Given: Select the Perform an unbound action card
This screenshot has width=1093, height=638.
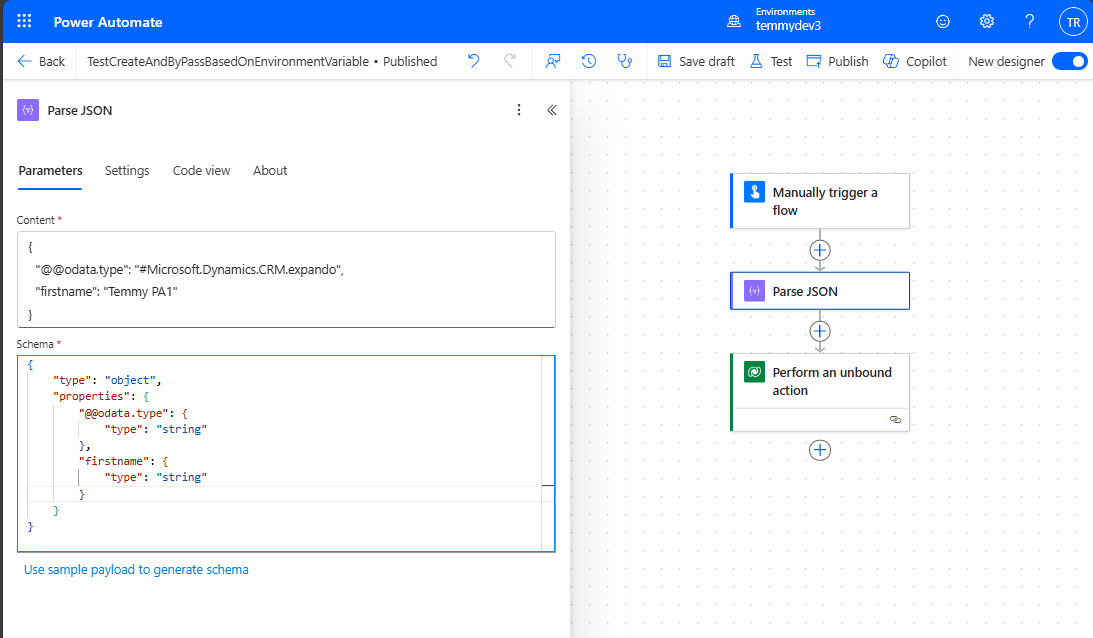Looking at the screenshot, I should coord(820,392).
